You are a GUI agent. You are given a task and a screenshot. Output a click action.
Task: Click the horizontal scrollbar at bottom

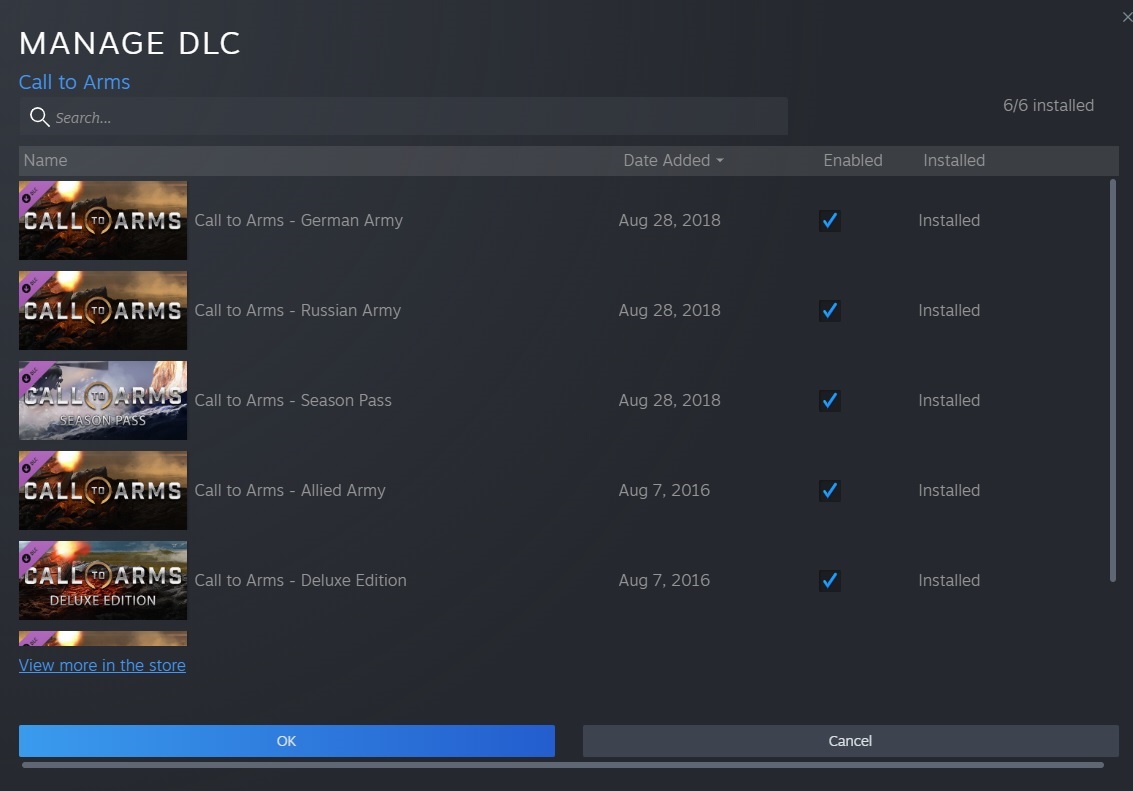tap(562, 765)
